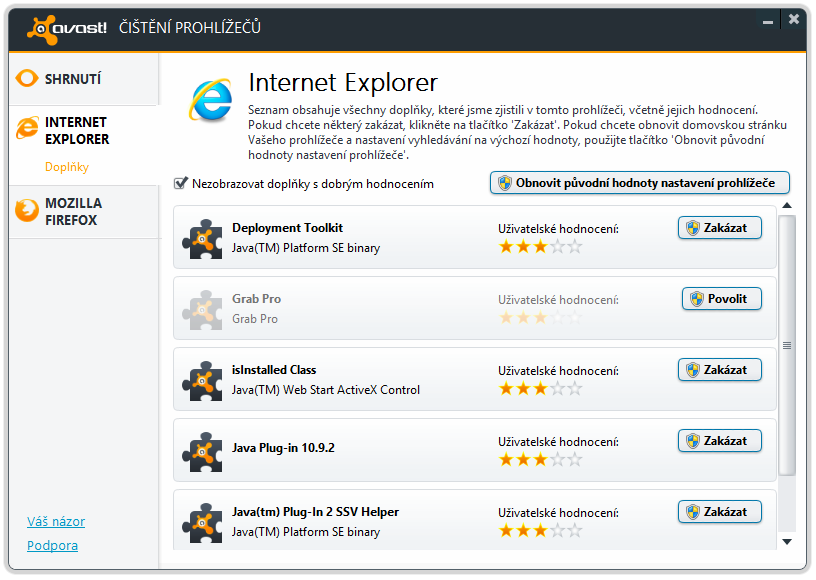Click star rating of Deployment Toolkit
This screenshot has height=580, width=816.
pos(540,247)
